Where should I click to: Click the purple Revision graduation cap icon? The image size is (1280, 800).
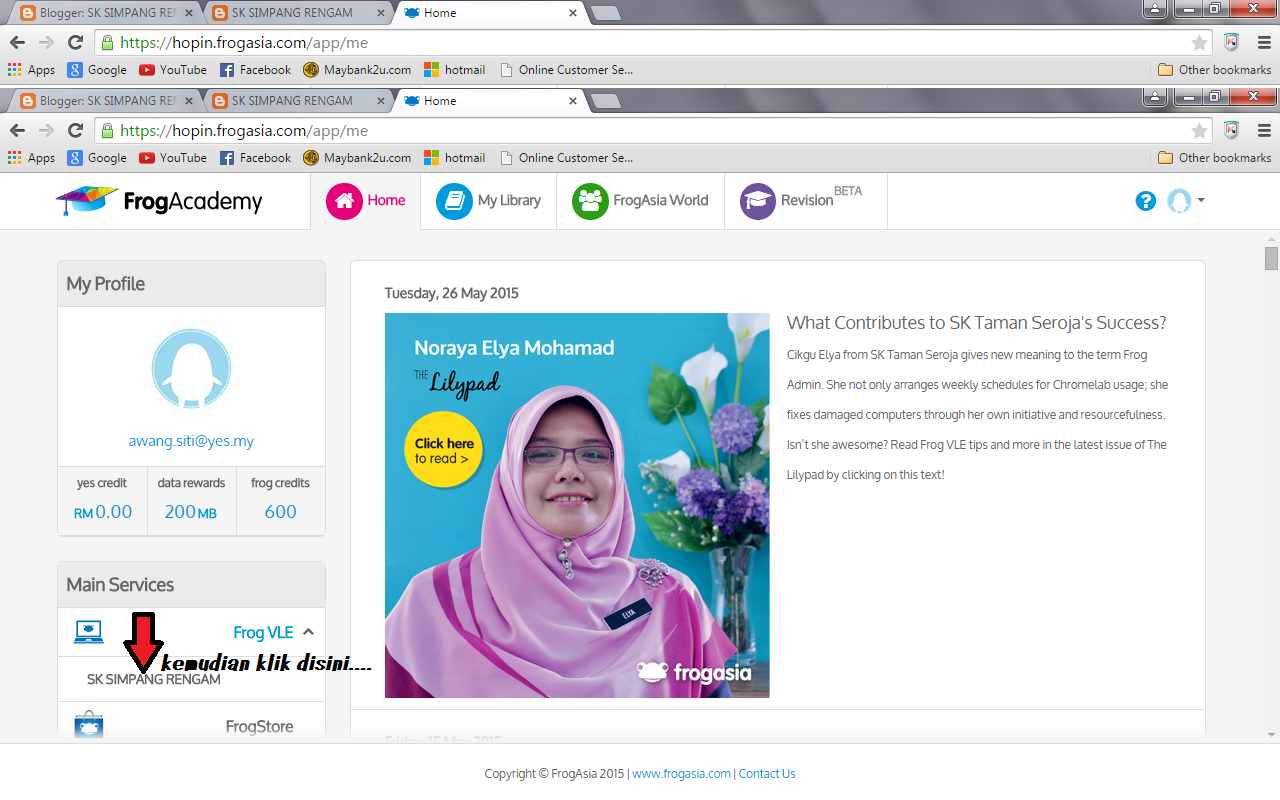point(758,201)
